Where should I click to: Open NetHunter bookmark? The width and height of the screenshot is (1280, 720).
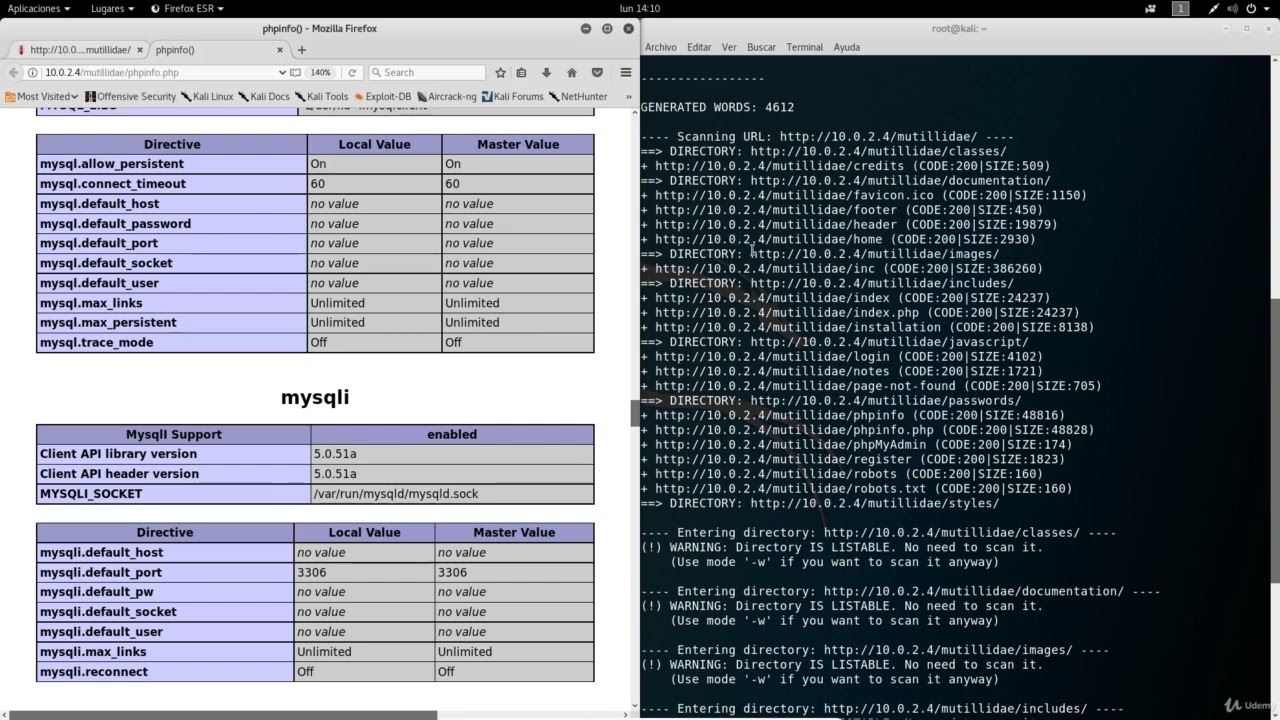[x=577, y=97]
